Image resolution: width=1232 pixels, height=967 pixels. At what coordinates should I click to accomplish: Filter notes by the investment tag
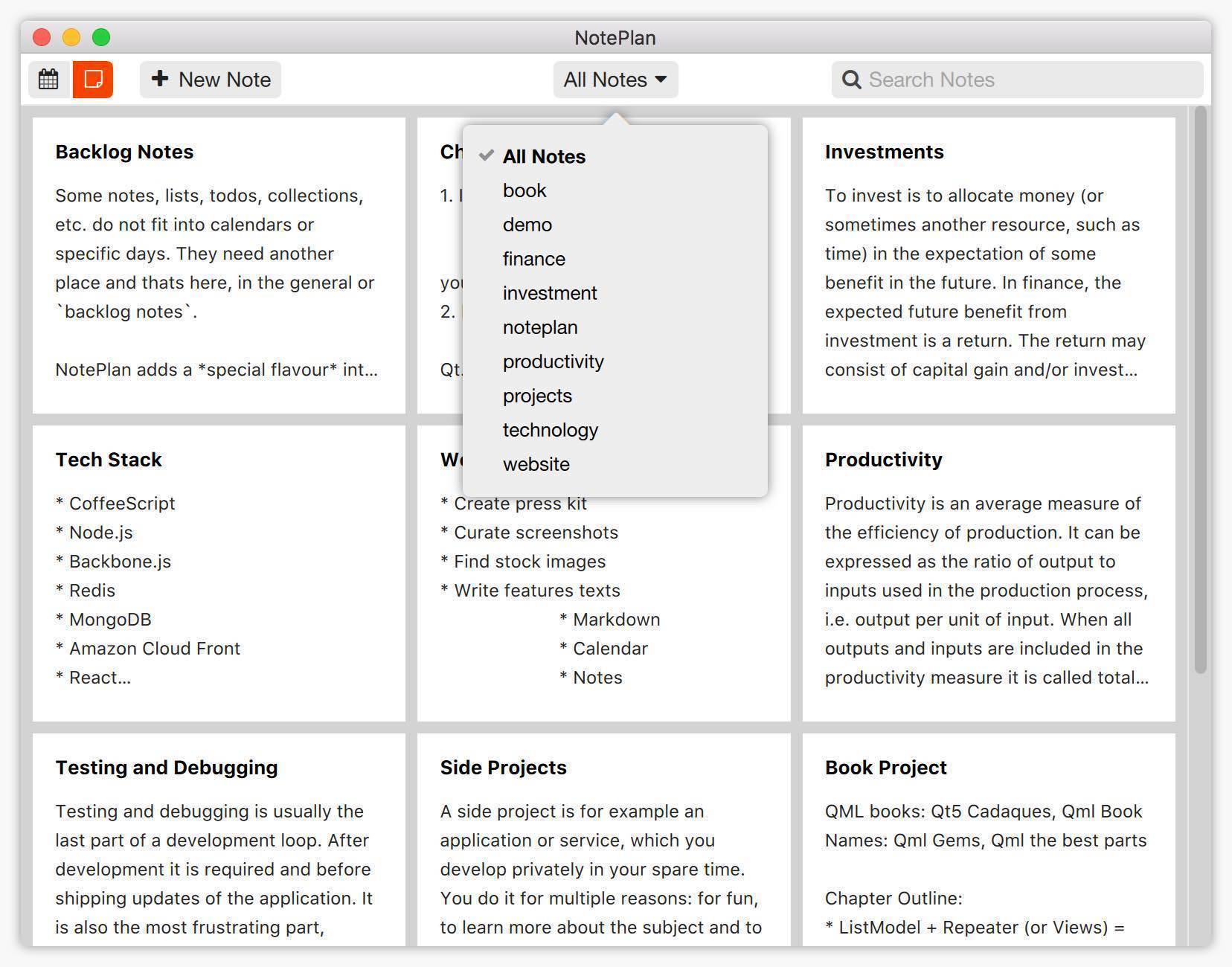pos(615,293)
